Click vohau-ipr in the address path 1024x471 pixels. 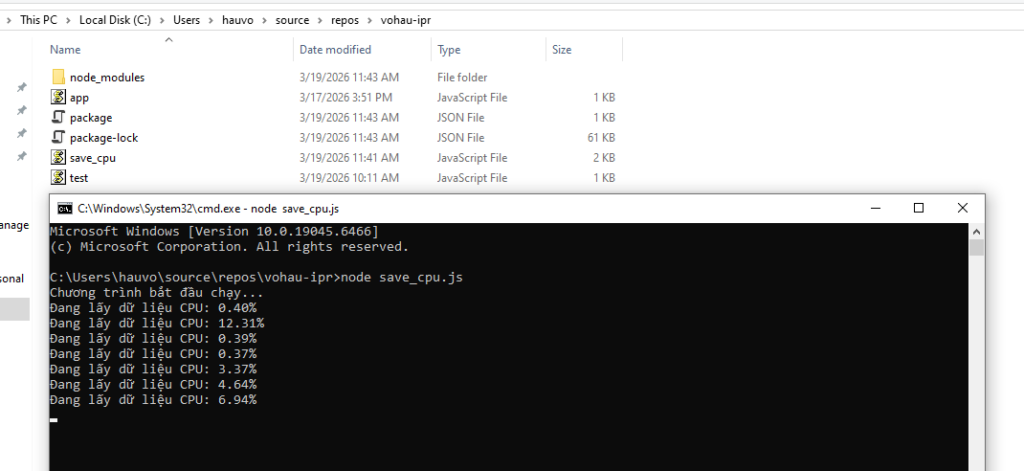(406, 20)
